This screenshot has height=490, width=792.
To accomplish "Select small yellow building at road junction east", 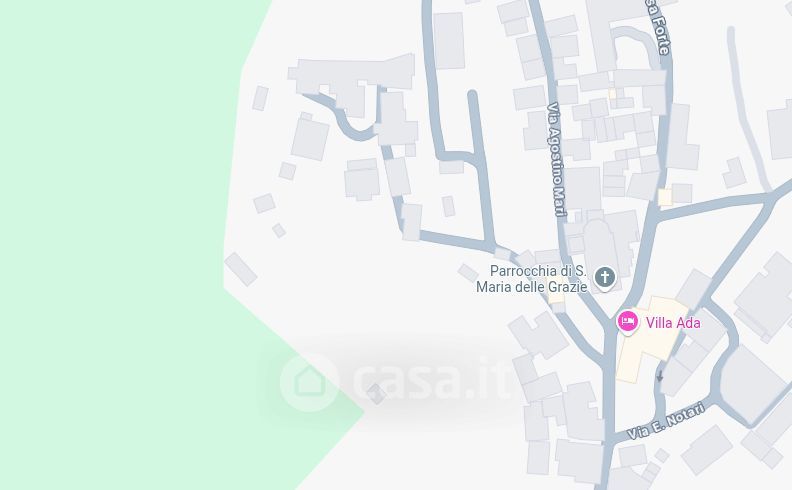I will pyautogui.click(x=665, y=197).
